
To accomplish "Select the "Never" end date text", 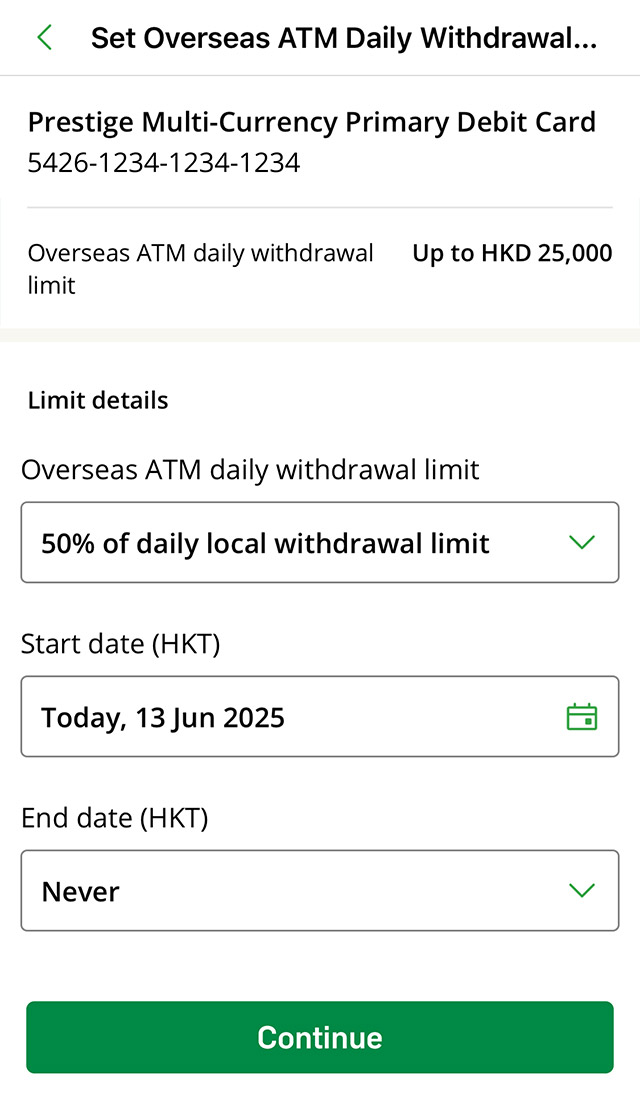I will (x=80, y=891).
